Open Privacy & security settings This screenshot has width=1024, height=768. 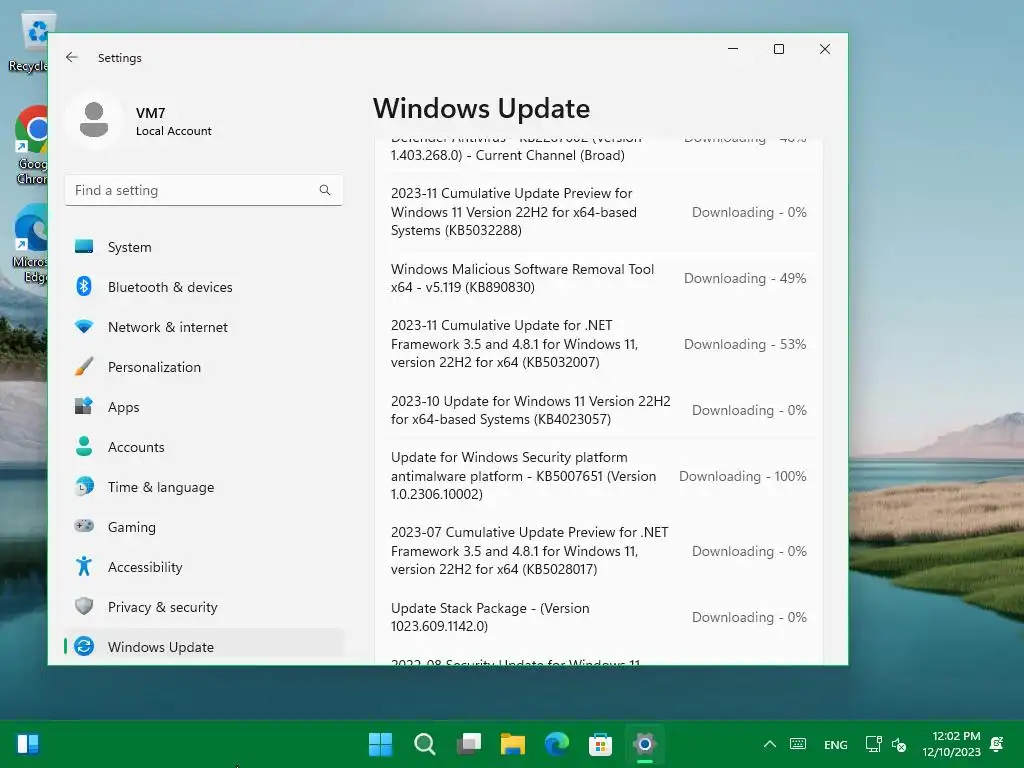[203, 607]
